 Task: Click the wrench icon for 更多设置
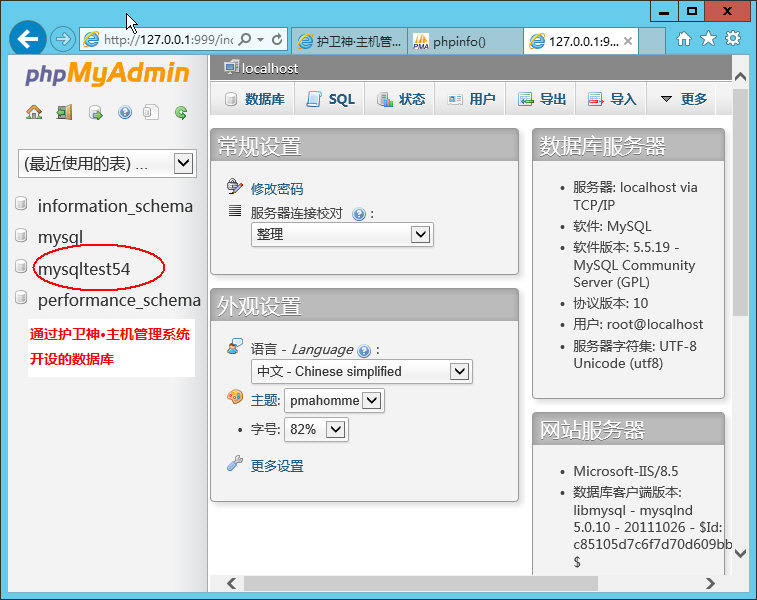click(235, 463)
